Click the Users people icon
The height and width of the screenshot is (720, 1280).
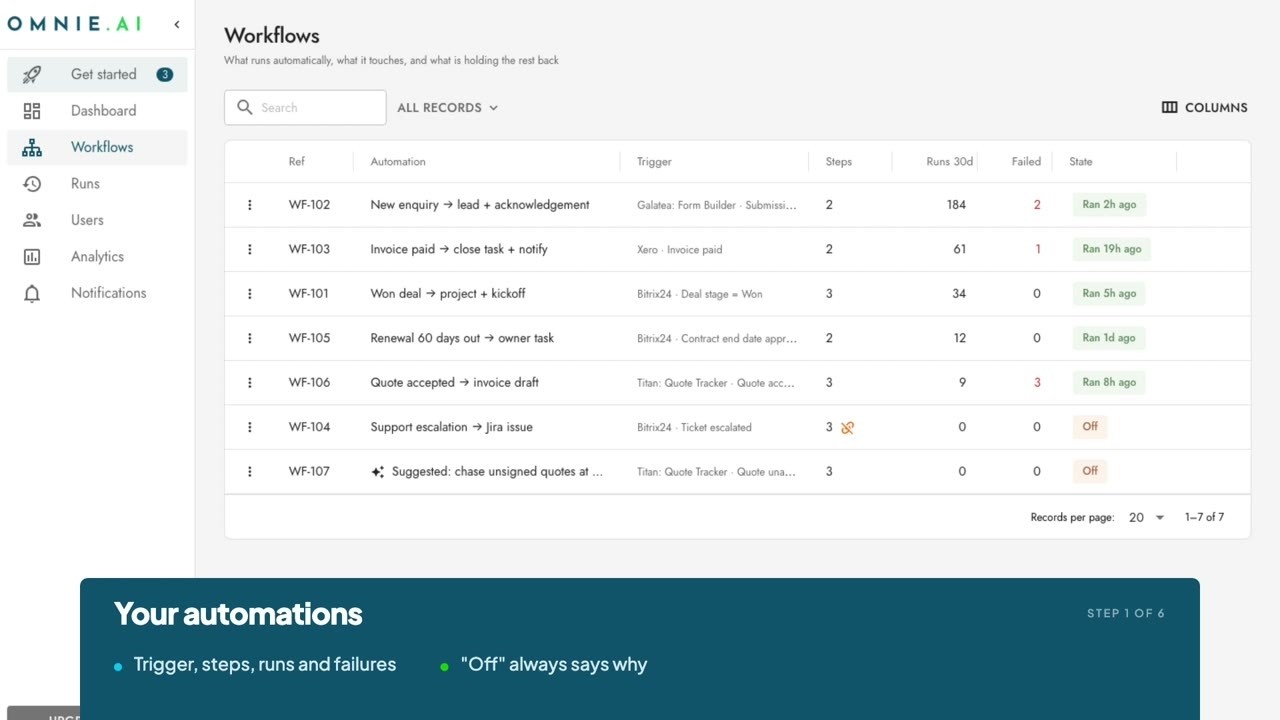32,220
